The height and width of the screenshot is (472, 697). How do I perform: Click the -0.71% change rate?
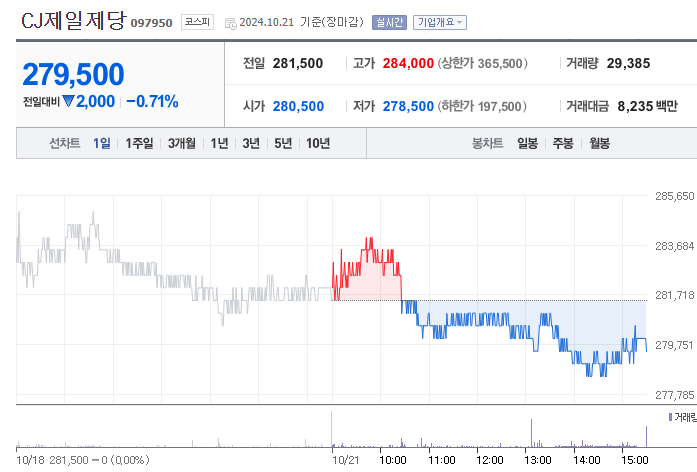[152, 101]
